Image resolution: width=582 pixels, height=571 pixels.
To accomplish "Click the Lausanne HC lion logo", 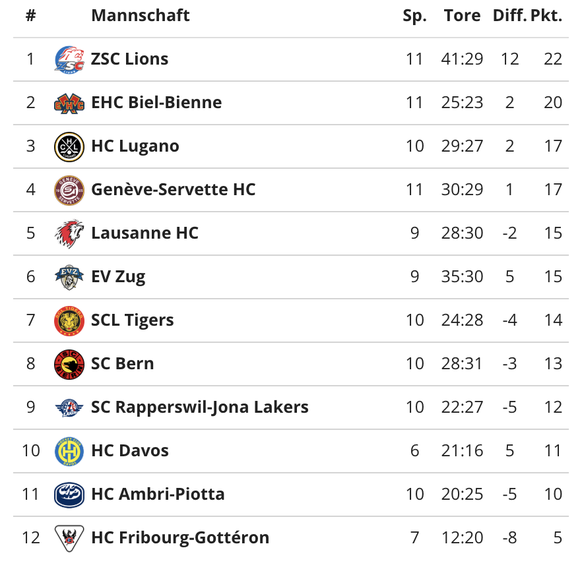I will pos(69,233).
